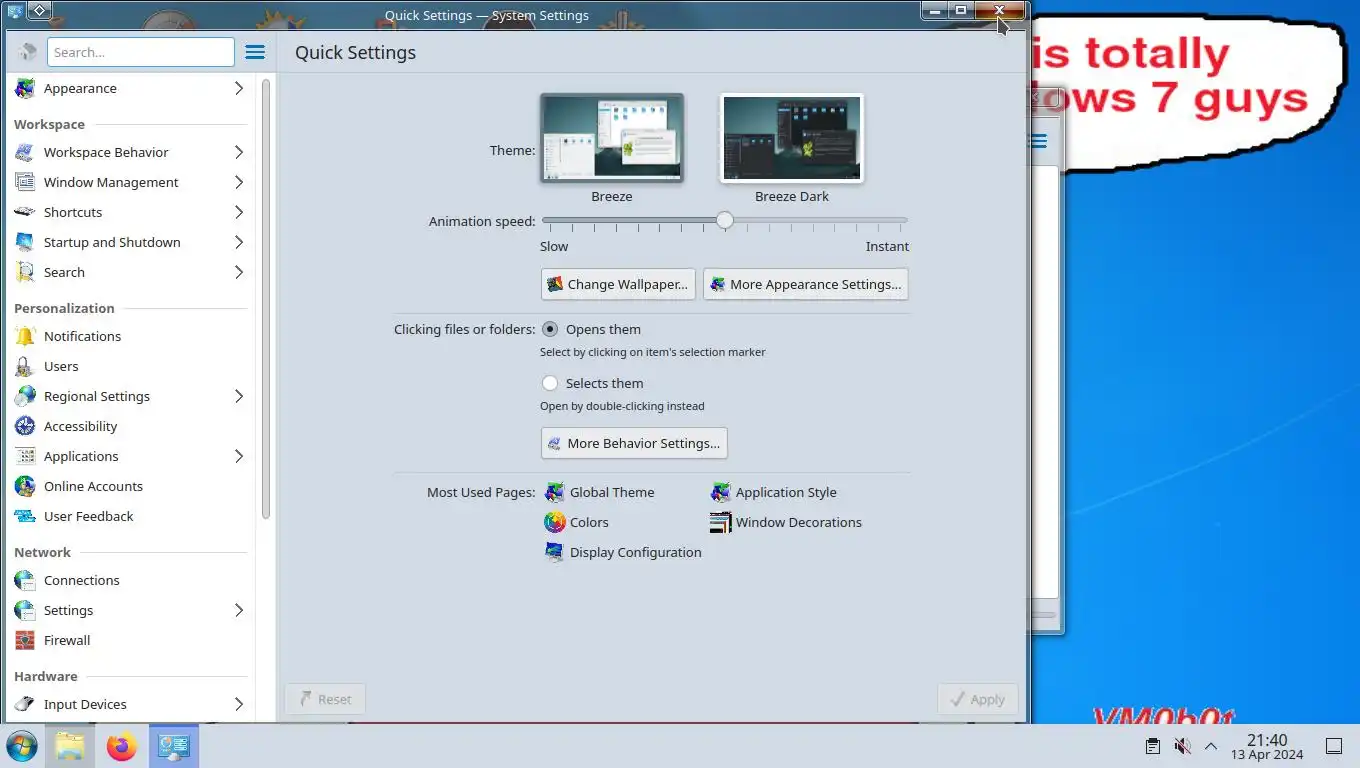Screen dimensions: 1360x768
Task: Click the Startup and Shutdown icon
Action: (25, 242)
